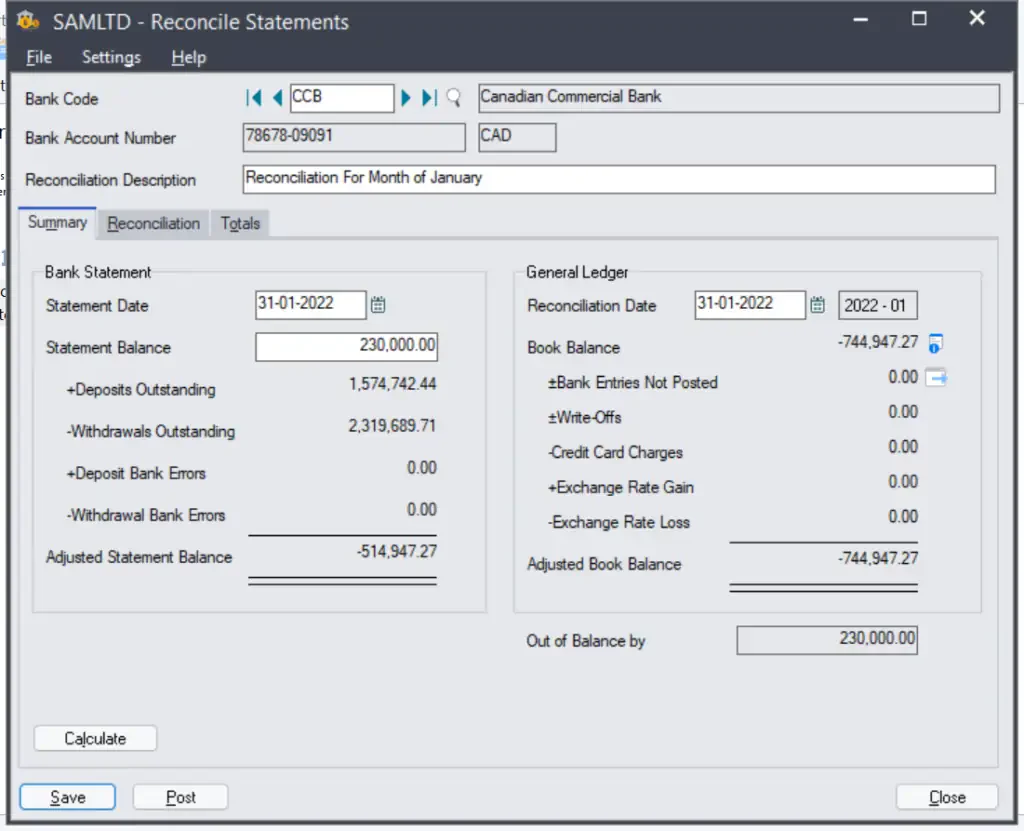Image resolution: width=1024 pixels, height=831 pixels.
Task: Click the Adjusted Statement Balance value -514,947.27
Action: (396, 551)
